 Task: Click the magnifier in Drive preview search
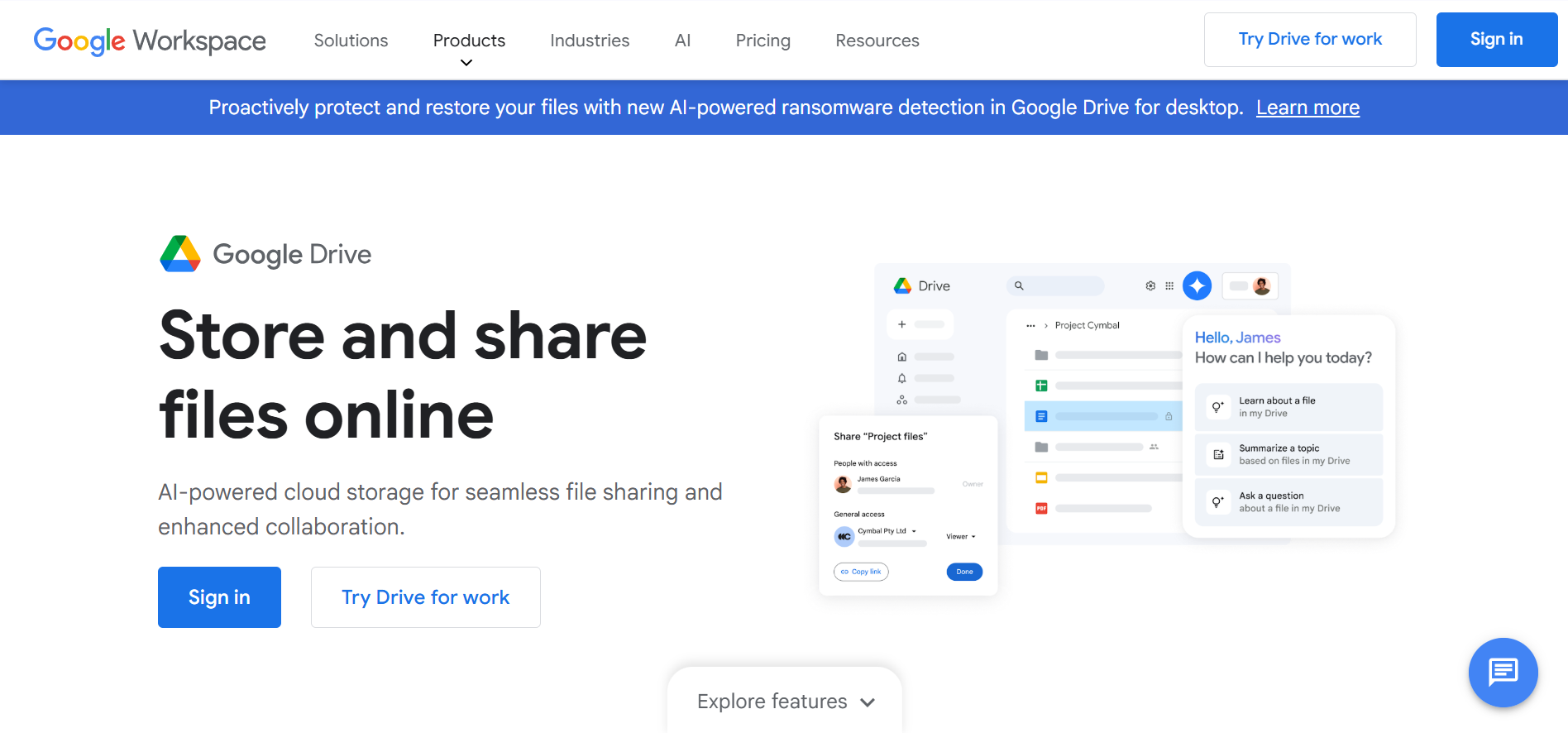pyautogui.click(x=1019, y=285)
